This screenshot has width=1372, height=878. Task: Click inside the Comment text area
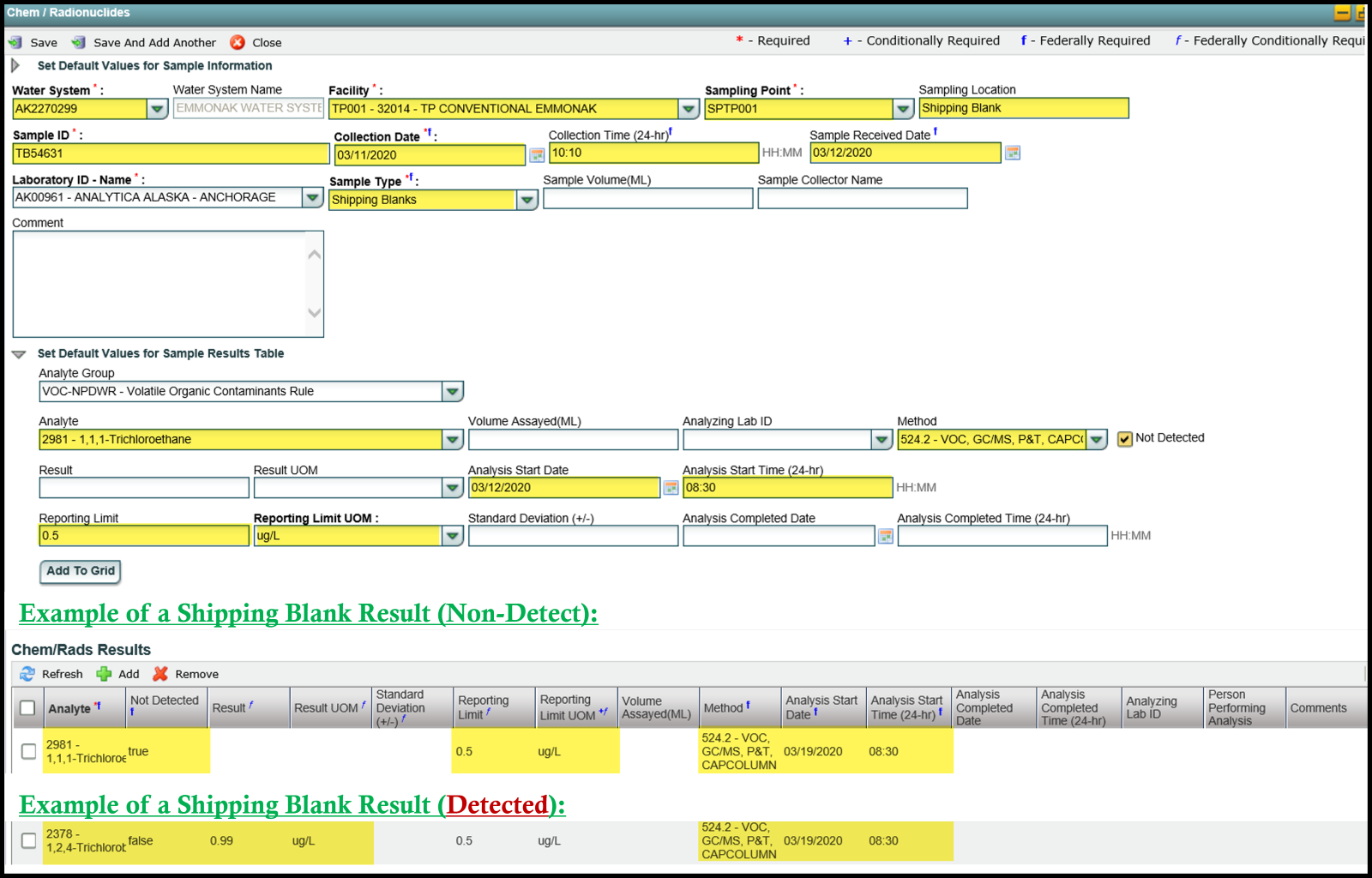pyautogui.click(x=159, y=284)
